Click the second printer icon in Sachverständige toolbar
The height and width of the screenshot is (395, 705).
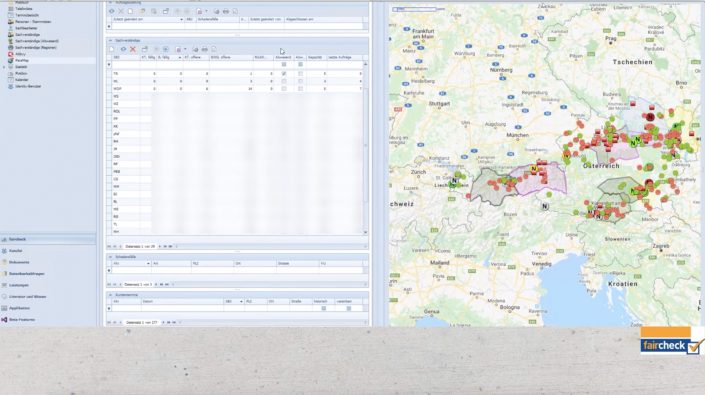[x=205, y=49]
